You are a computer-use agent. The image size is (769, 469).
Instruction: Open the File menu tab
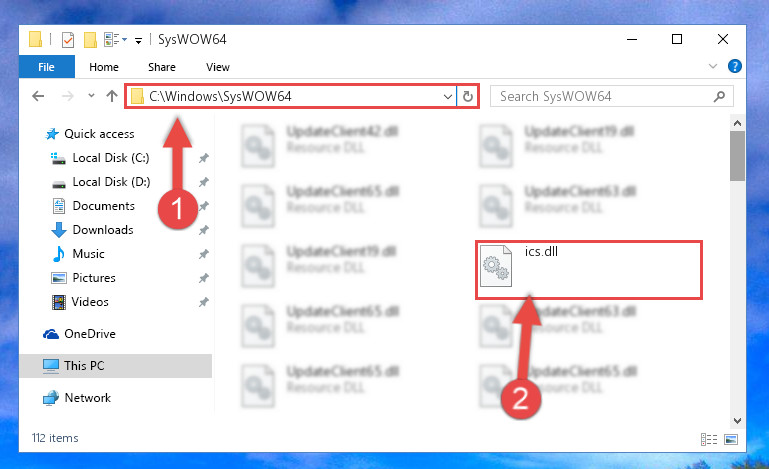47,67
